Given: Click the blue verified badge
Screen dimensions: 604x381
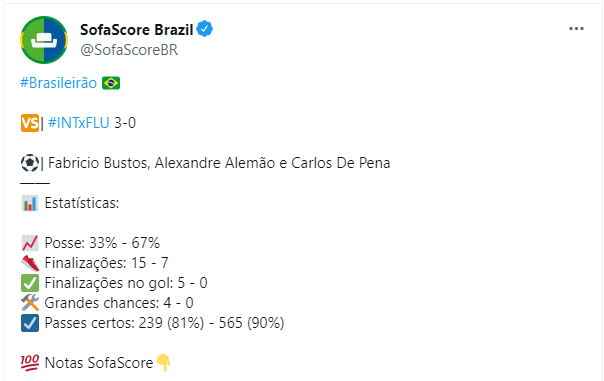Looking at the screenshot, I should tap(205, 29).
